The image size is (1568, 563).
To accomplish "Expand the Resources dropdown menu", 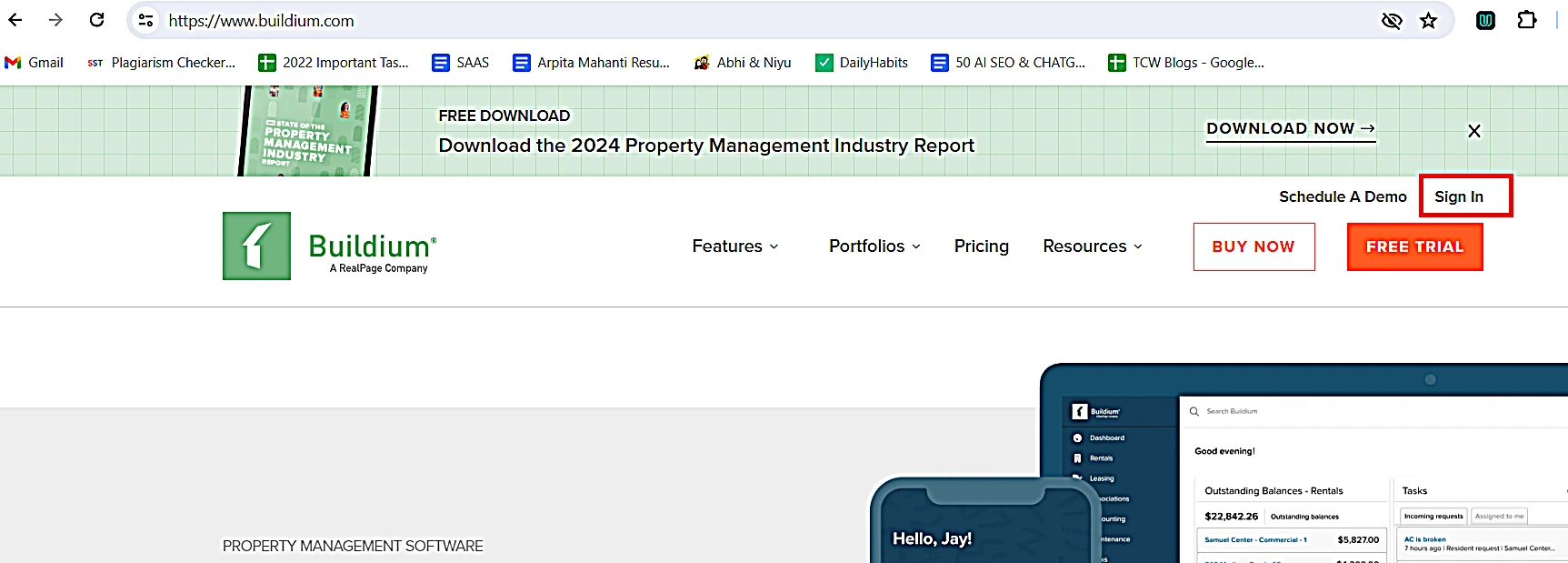I will [x=1092, y=246].
